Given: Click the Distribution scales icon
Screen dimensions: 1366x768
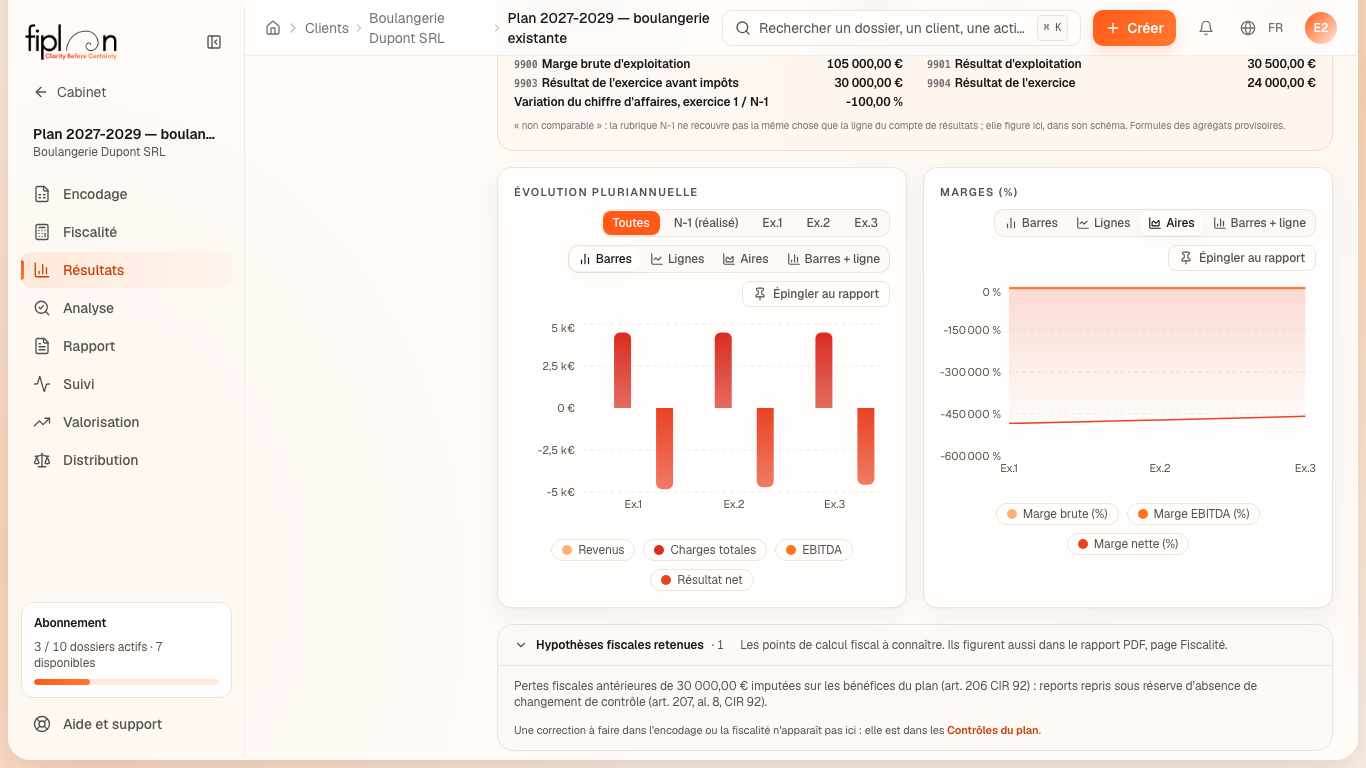Looking at the screenshot, I should (x=42, y=460).
